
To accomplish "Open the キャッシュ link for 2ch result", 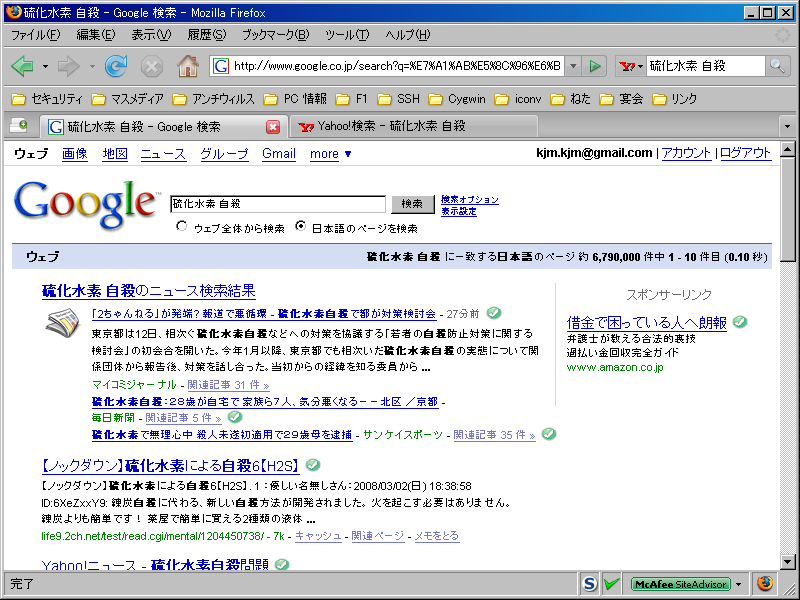I will [318, 536].
